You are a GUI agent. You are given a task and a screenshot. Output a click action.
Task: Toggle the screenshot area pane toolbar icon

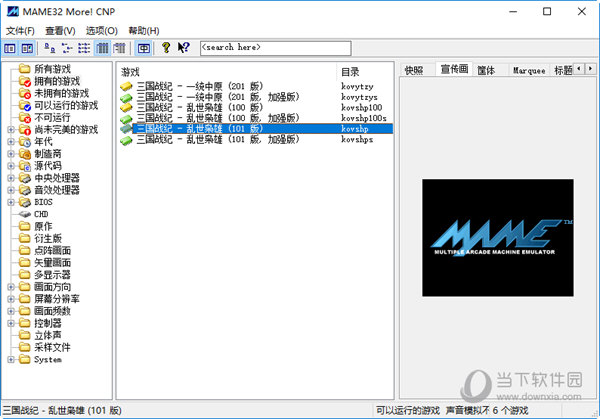pos(27,48)
